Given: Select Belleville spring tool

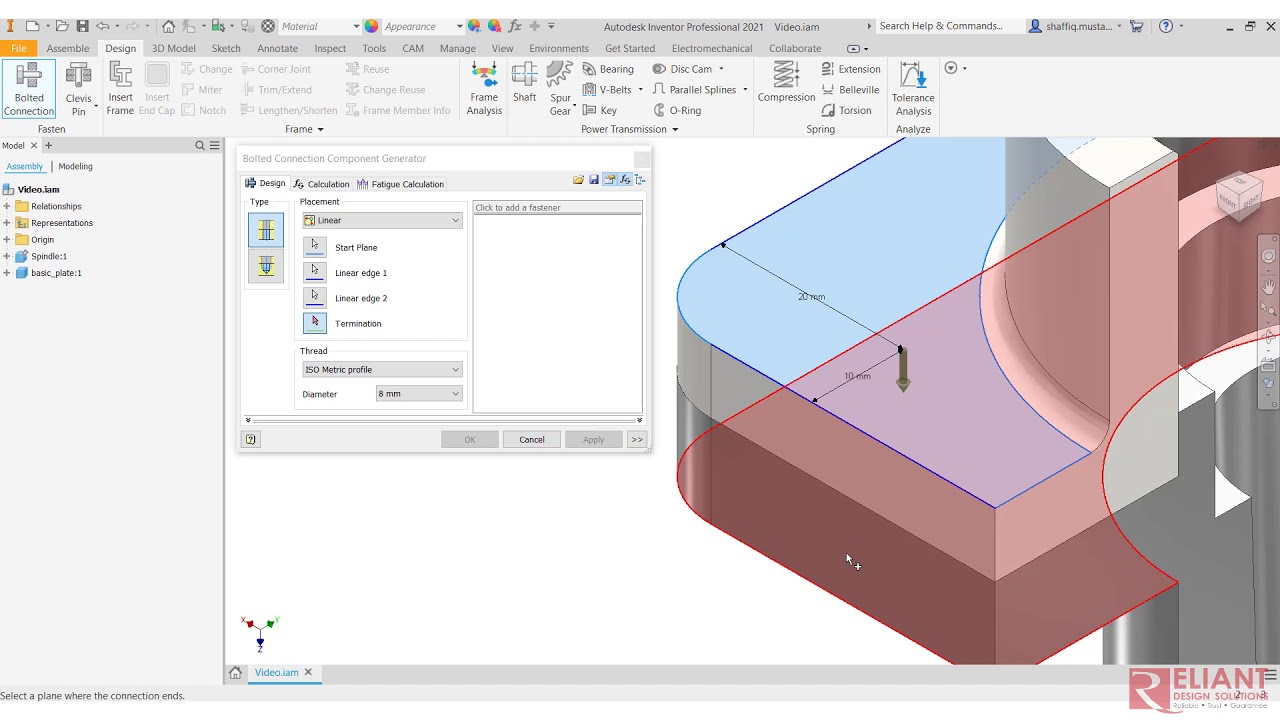Looking at the screenshot, I should [x=850, y=90].
